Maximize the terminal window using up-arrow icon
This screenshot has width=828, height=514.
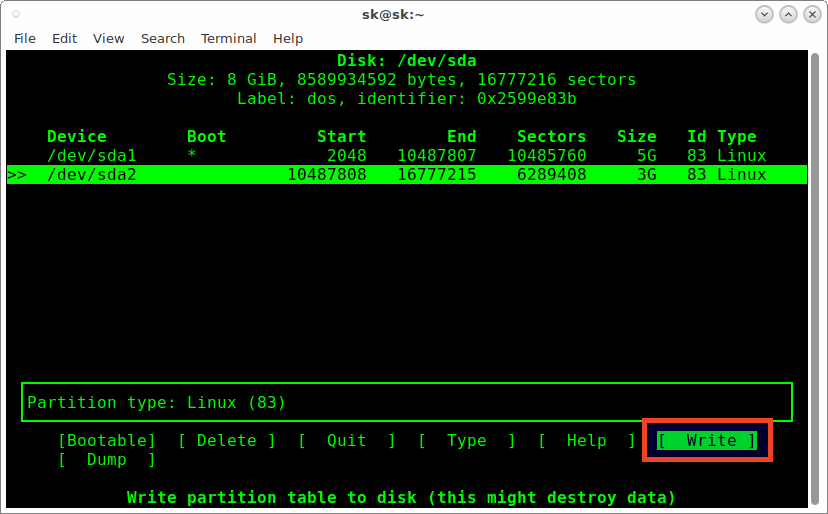click(788, 14)
